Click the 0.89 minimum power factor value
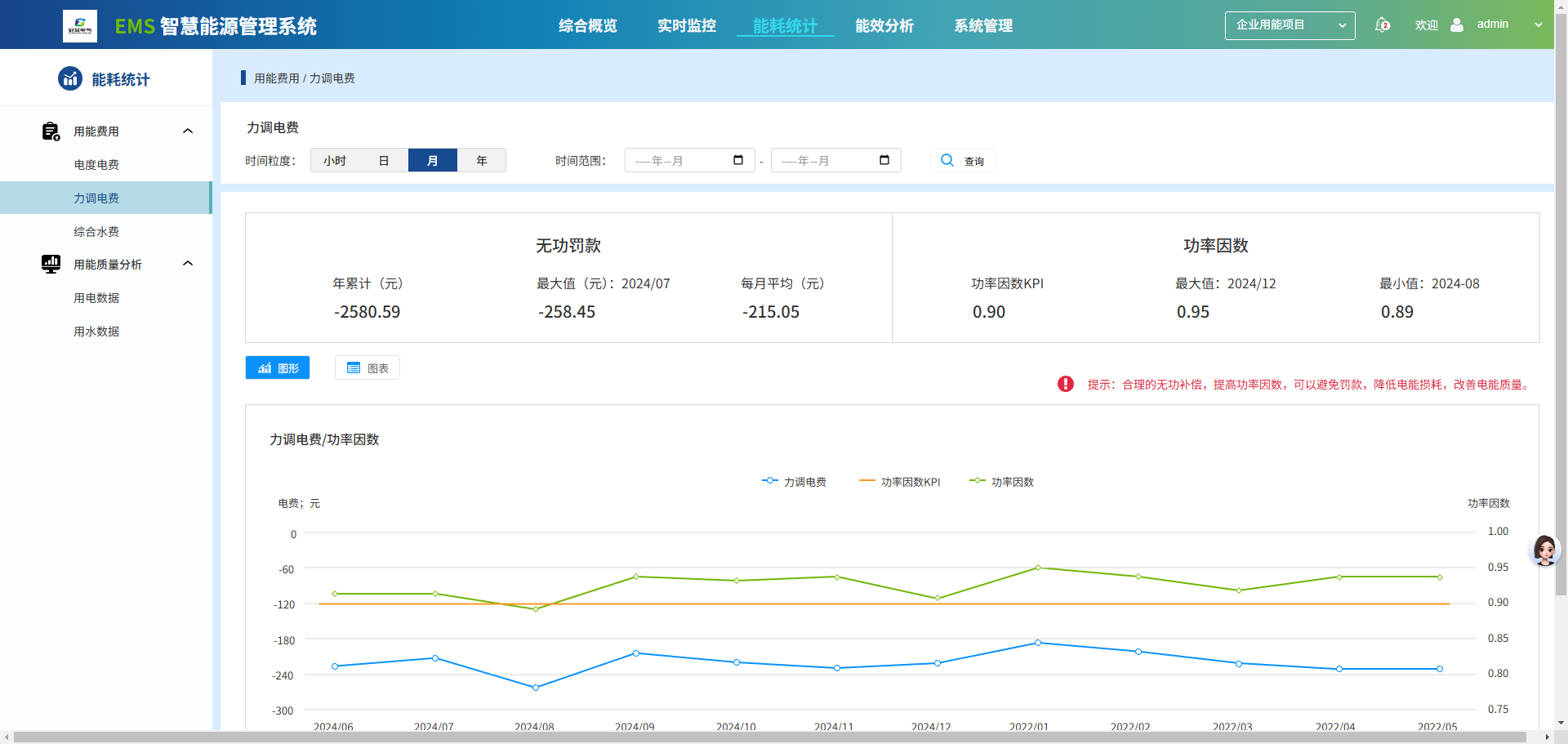 coord(1397,312)
